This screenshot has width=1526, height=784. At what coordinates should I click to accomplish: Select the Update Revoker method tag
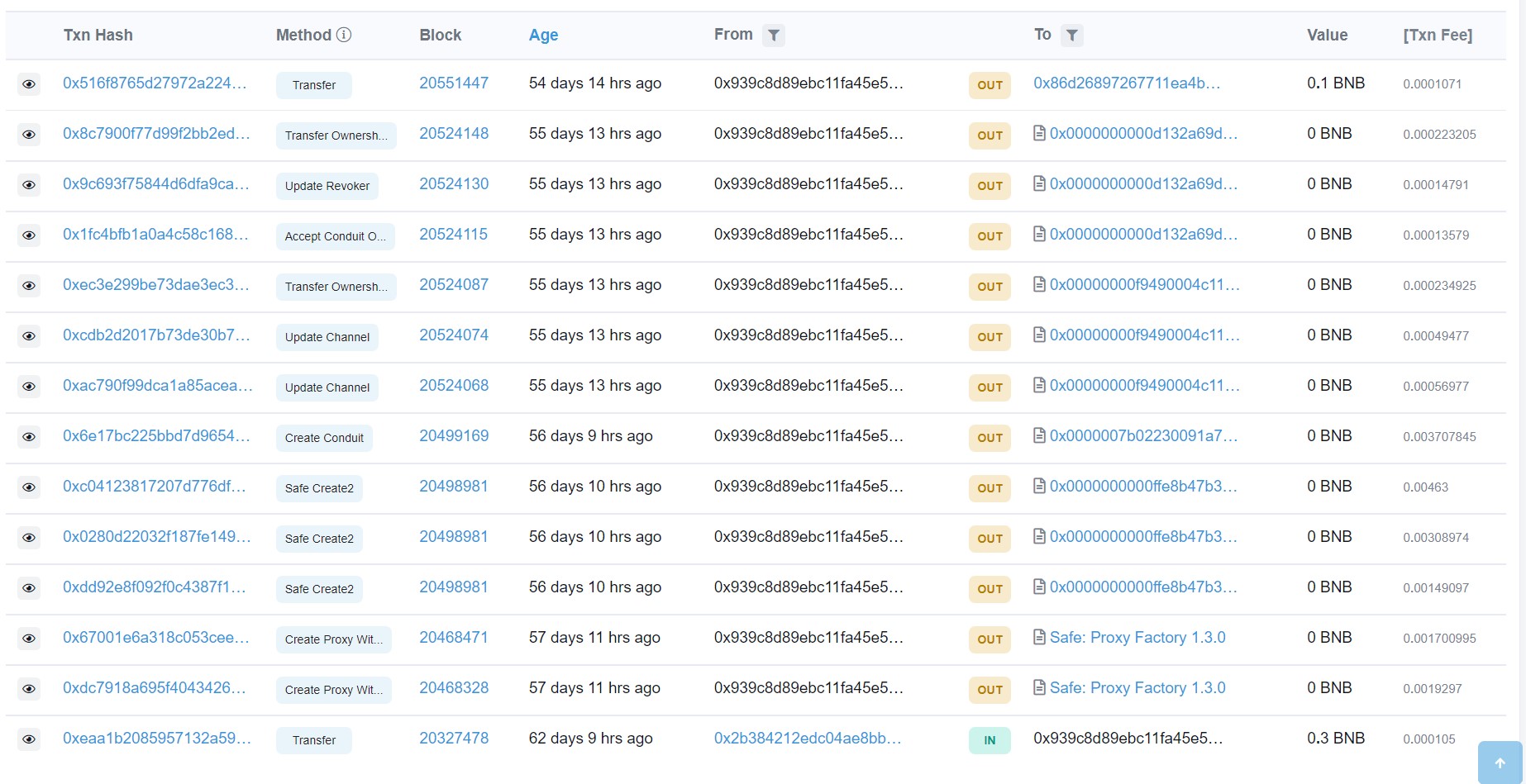click(327, 186)
